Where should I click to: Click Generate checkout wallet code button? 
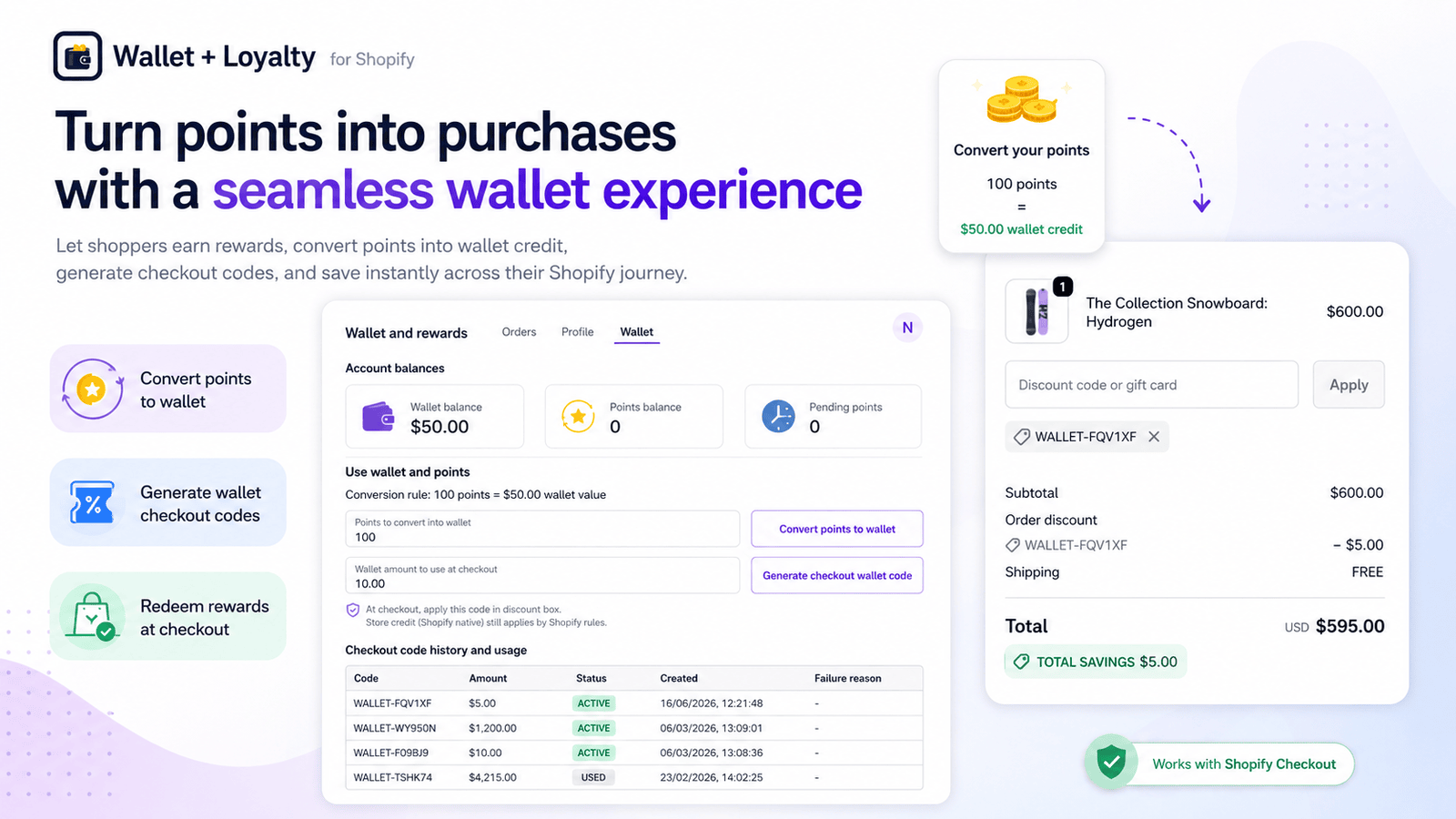(x=837, y=575)
